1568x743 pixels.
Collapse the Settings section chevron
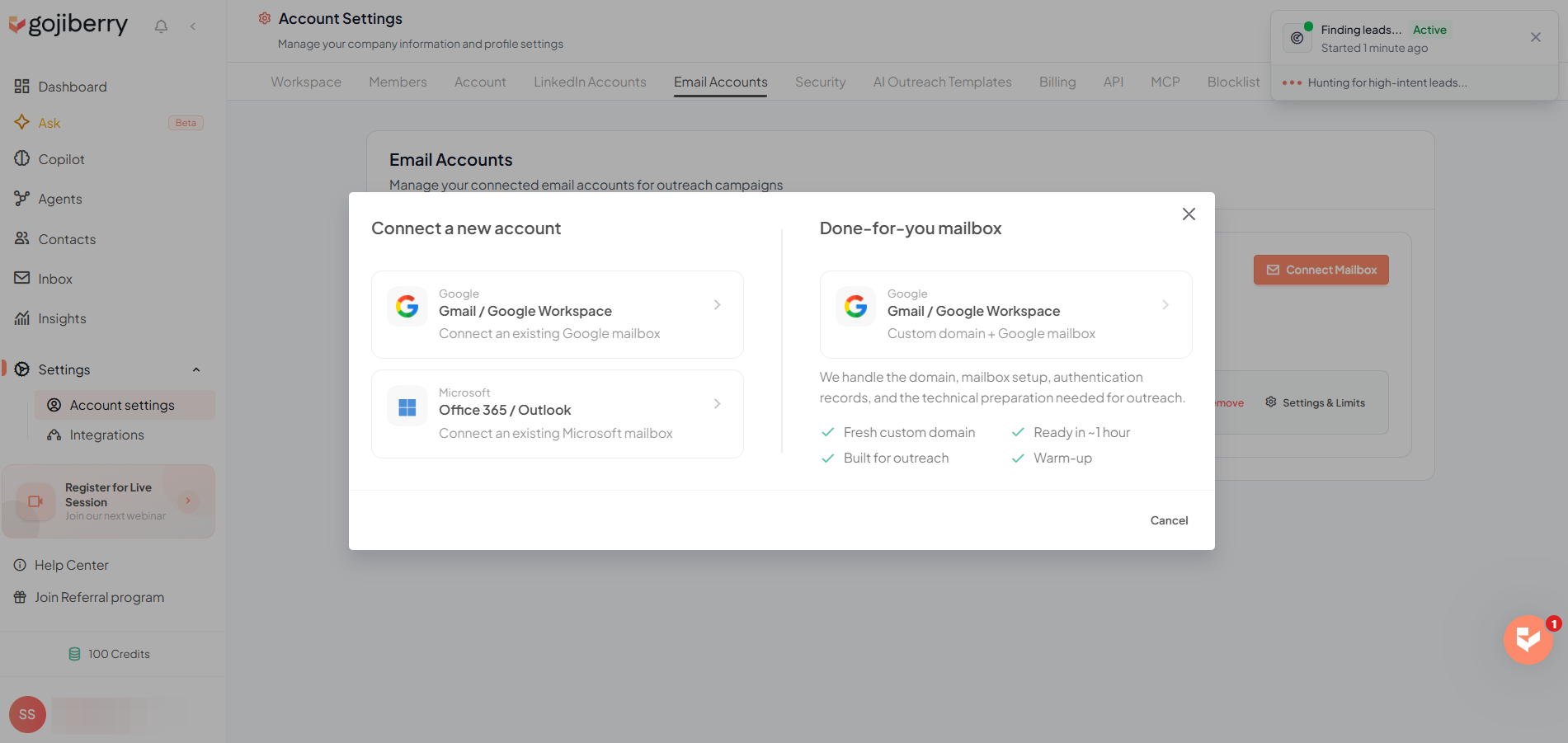coord(196,369)
